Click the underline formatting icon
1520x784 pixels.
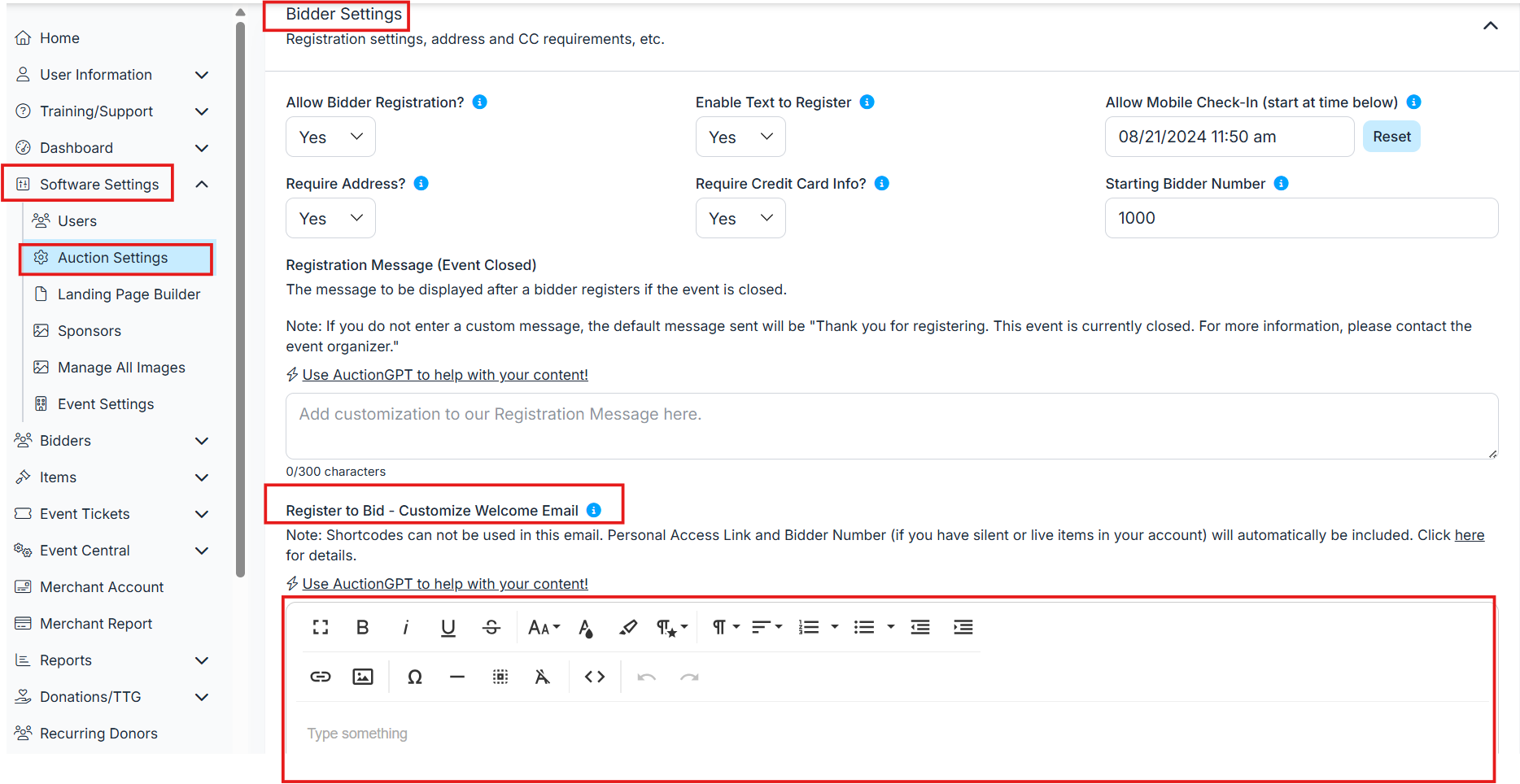tap(448, 627)
